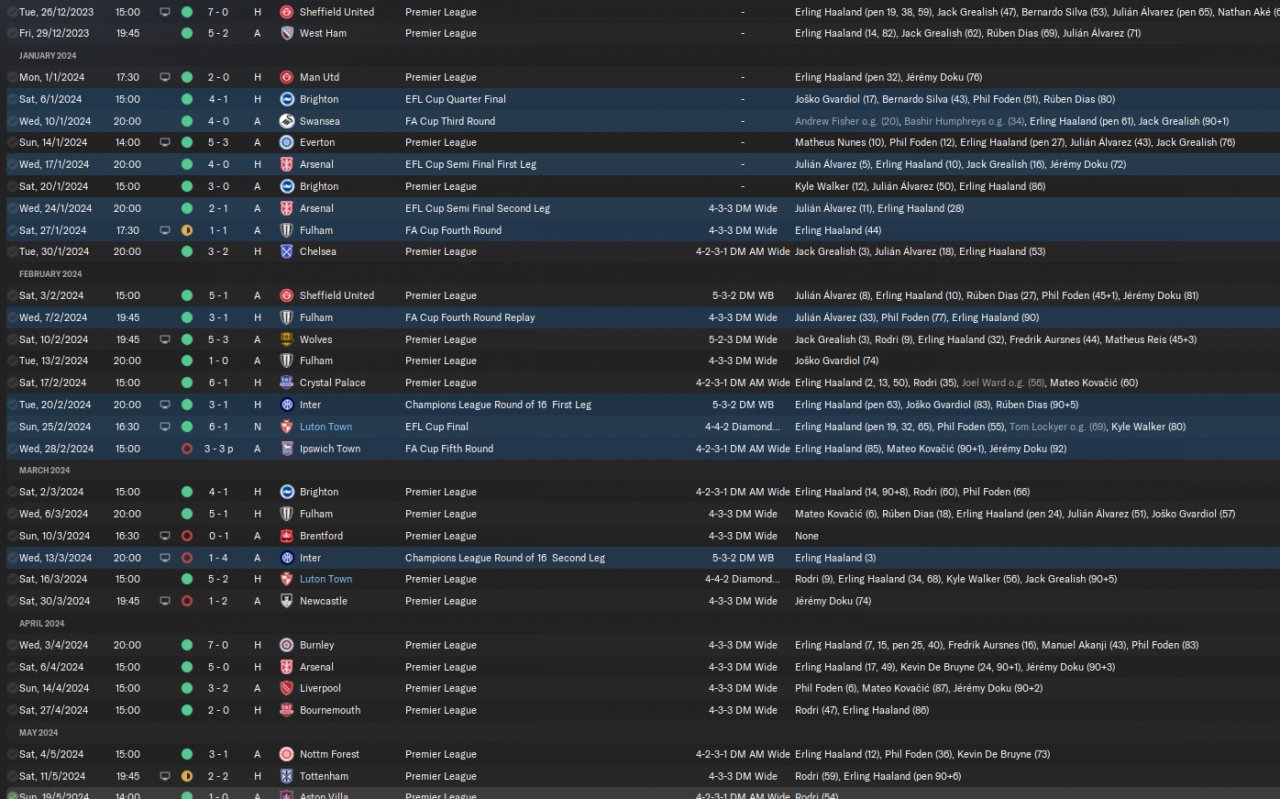Click the '0 - 1' Brentford score

(217, 535)
